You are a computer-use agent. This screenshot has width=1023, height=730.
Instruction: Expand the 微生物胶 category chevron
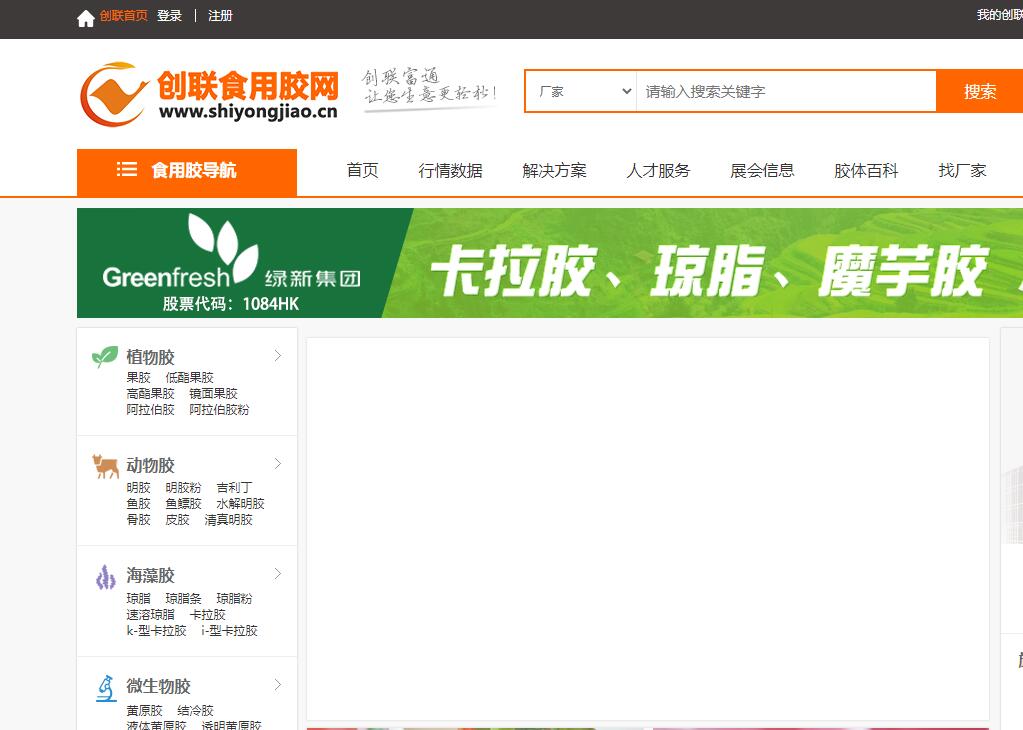pyautogui.click(x=278, y=685)
